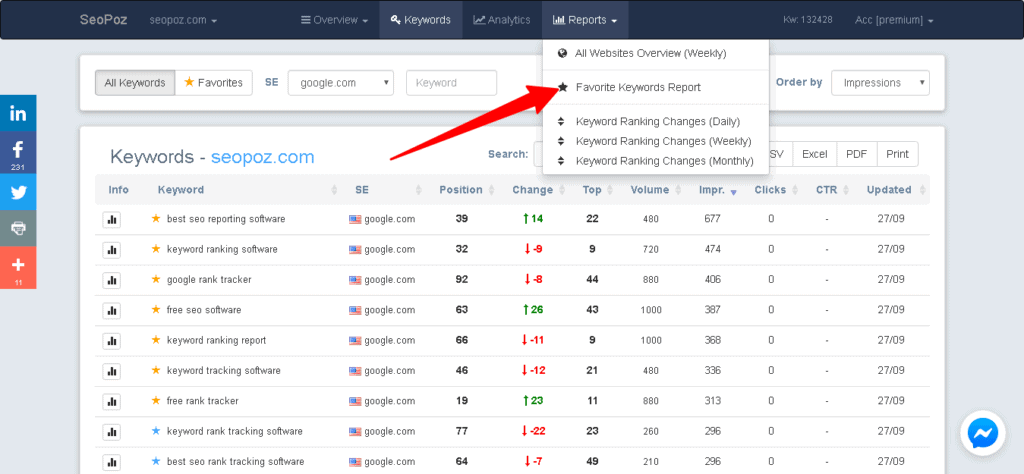Toggle blue star for keyword rank tracking software
The height and width of the screenshot is (474, 1024).
point(155,431)
